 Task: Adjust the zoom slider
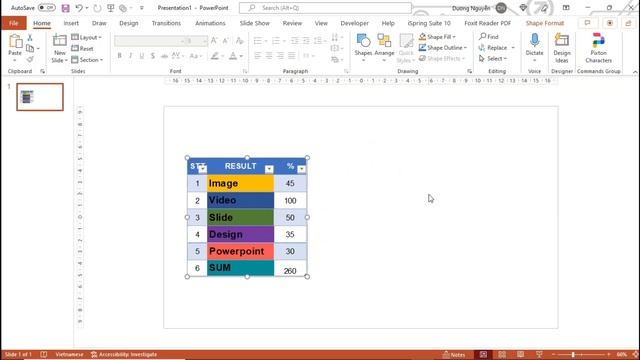click(573, 354)
